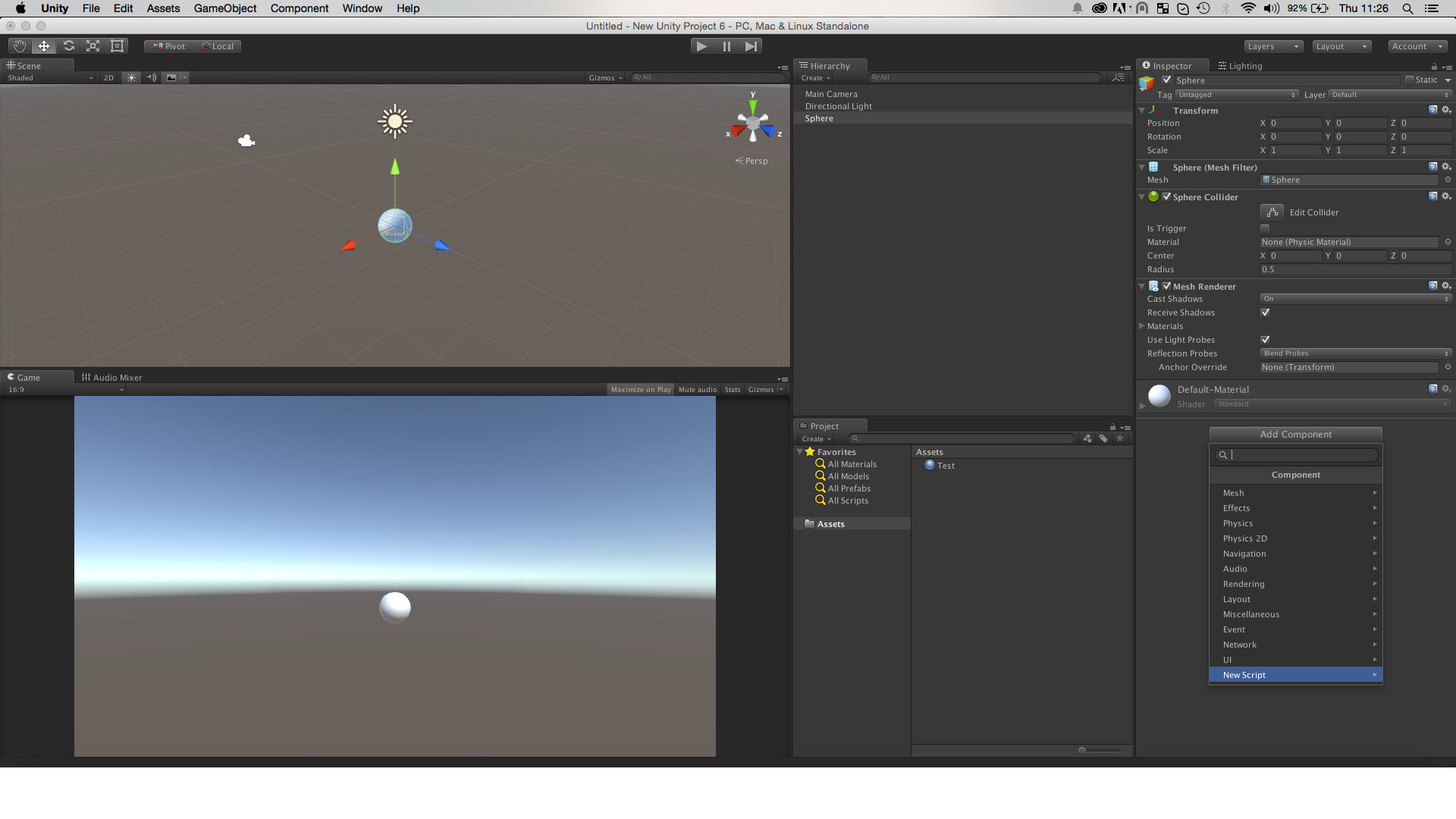
Task: Select the Hand pan tool
Action: (x=19, y=45)
